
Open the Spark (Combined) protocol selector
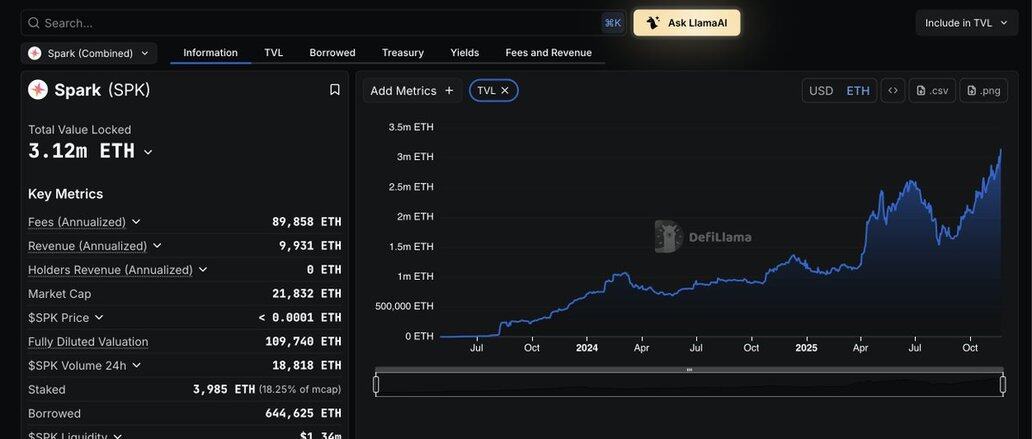[x=89, y=53]
